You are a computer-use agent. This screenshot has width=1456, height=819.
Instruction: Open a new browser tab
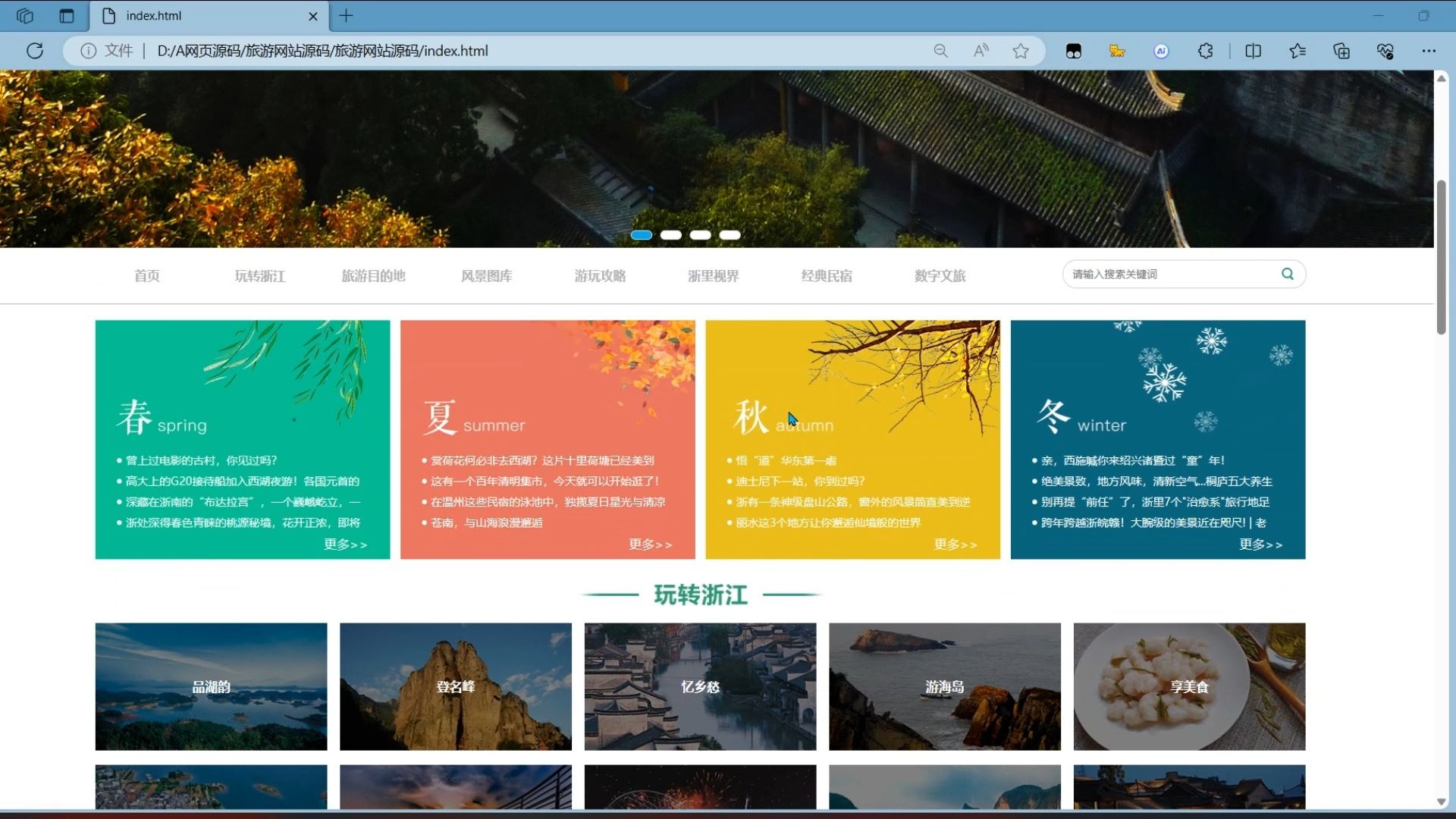tap(346, 15)
